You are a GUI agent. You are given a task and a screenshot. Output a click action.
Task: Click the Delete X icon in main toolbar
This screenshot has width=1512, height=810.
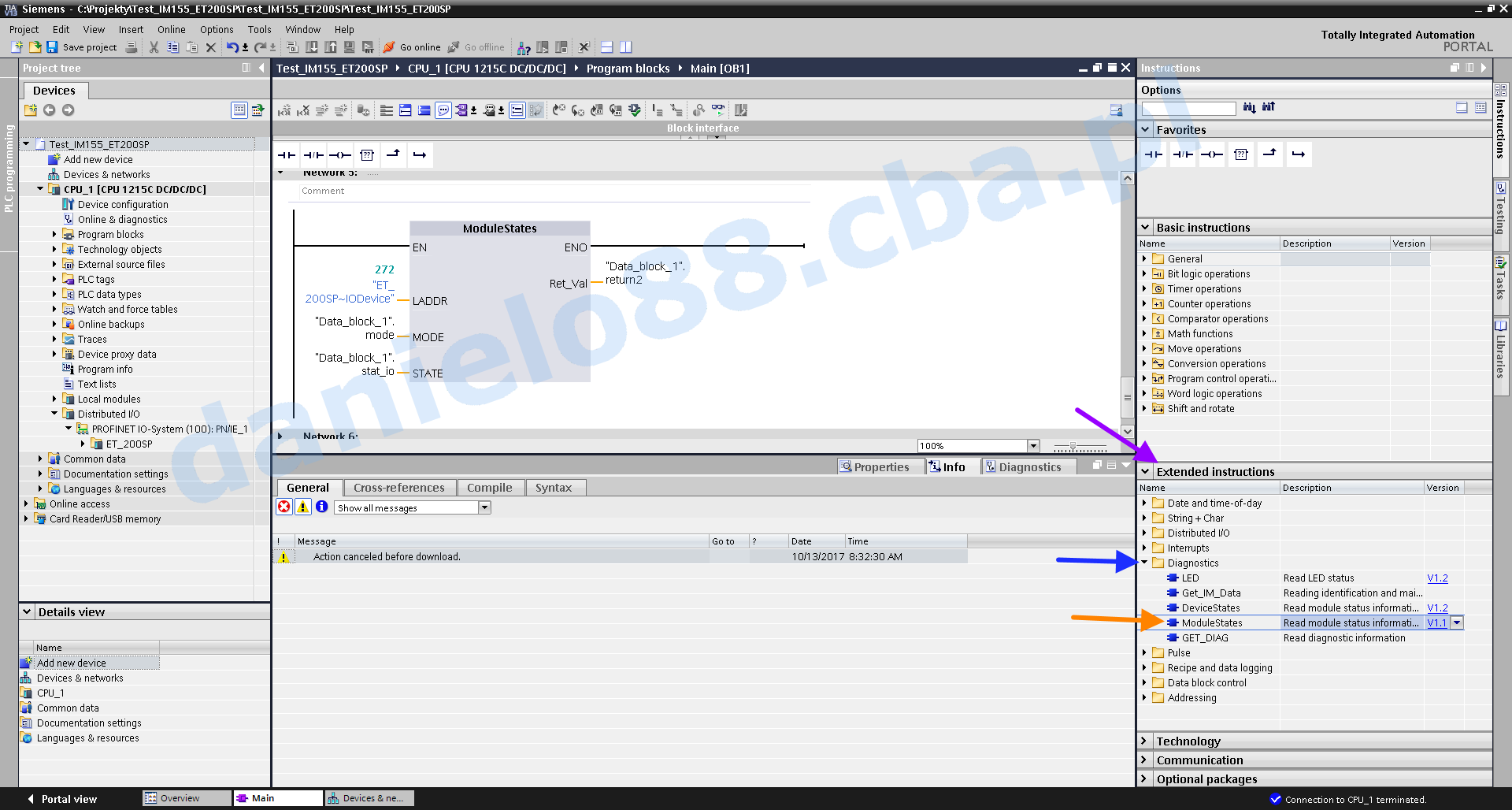click(x=210, y=47)
